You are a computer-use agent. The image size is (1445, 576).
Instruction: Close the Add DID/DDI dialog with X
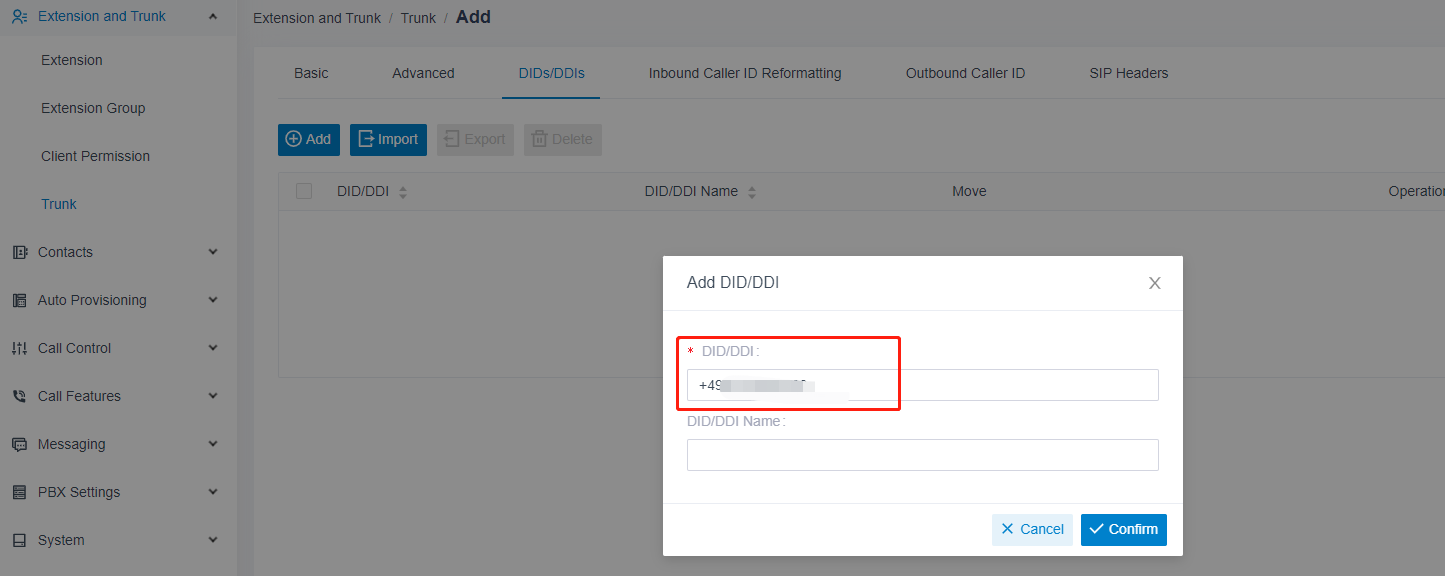(1154, 283)
